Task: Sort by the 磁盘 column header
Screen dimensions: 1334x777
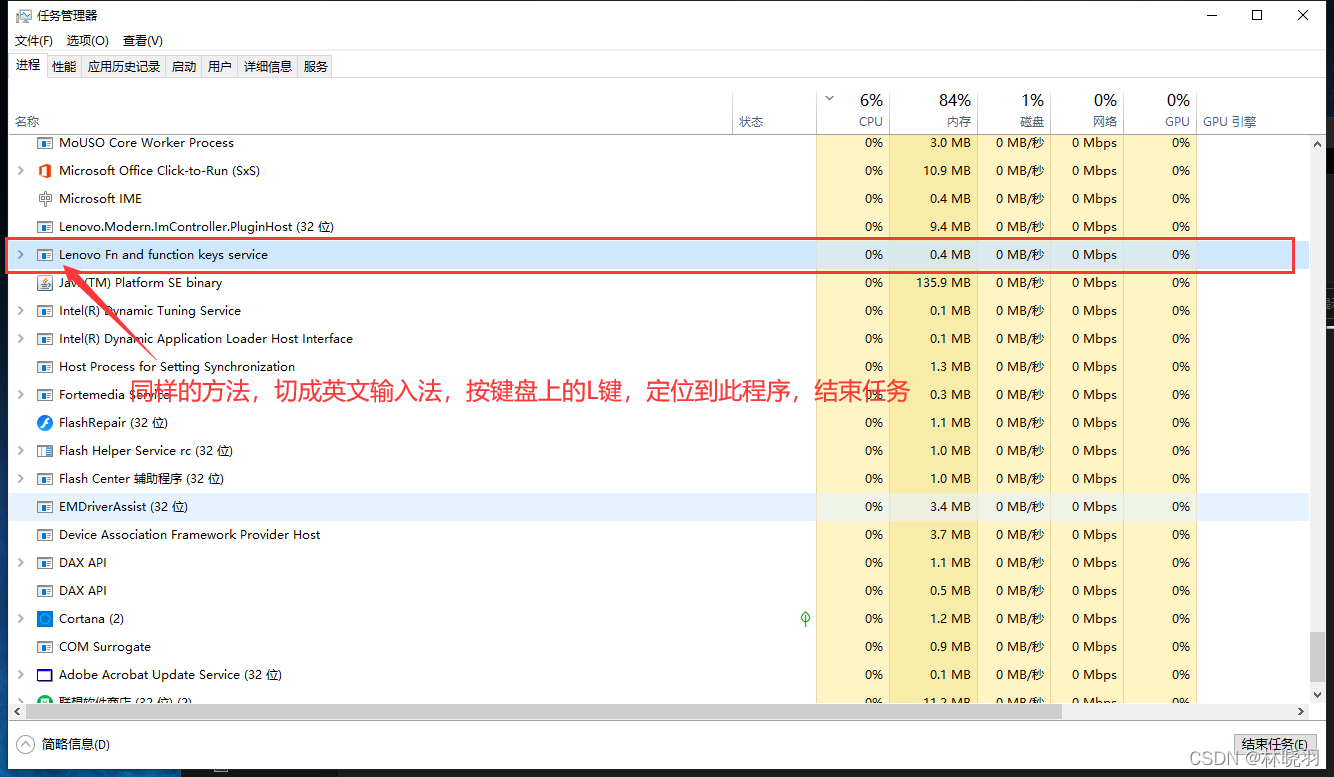Action: click(1014, 110)
